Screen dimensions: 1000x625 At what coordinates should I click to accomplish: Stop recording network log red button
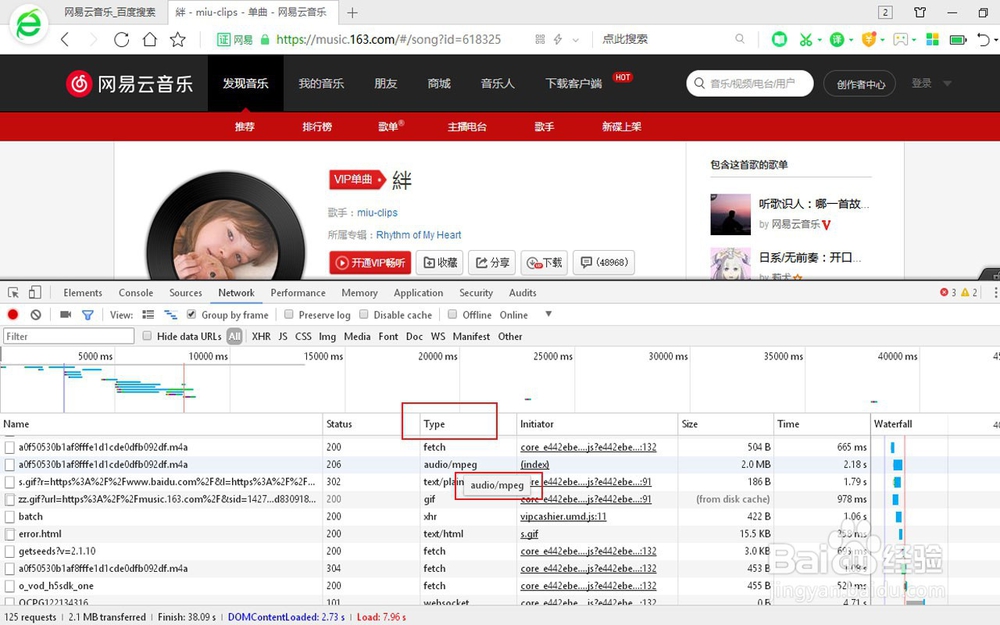point(13,314)
